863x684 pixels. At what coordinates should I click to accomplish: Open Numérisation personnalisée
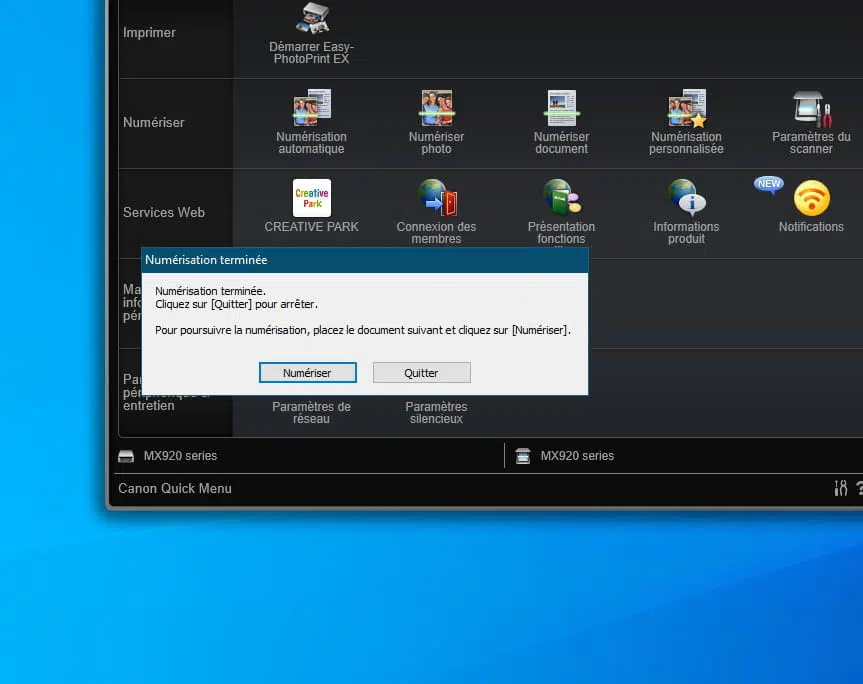pos(686,122)
